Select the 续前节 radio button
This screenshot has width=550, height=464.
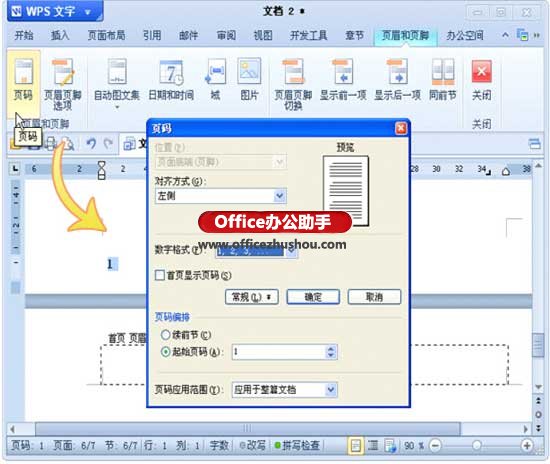pos(166,335)
